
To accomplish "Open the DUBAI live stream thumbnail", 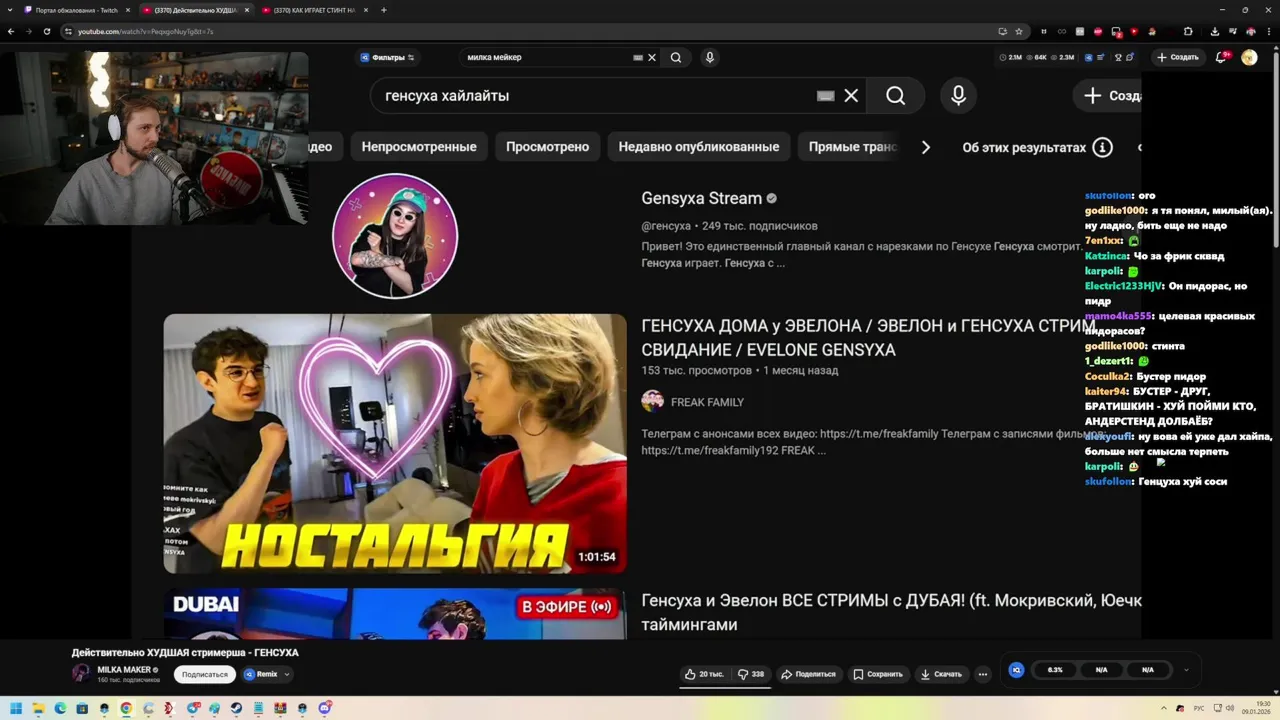I will tap(395, 614).
